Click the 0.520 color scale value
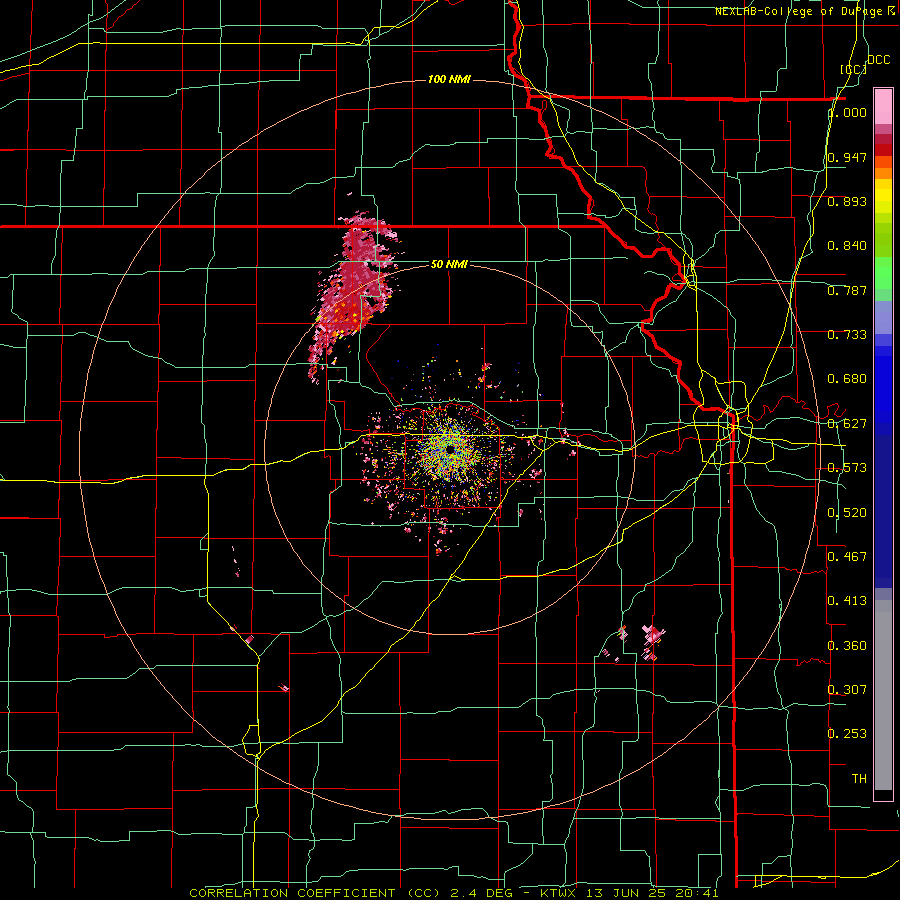Image resolution: width=900 pixels, height=900 pixels. coord(847,513)
